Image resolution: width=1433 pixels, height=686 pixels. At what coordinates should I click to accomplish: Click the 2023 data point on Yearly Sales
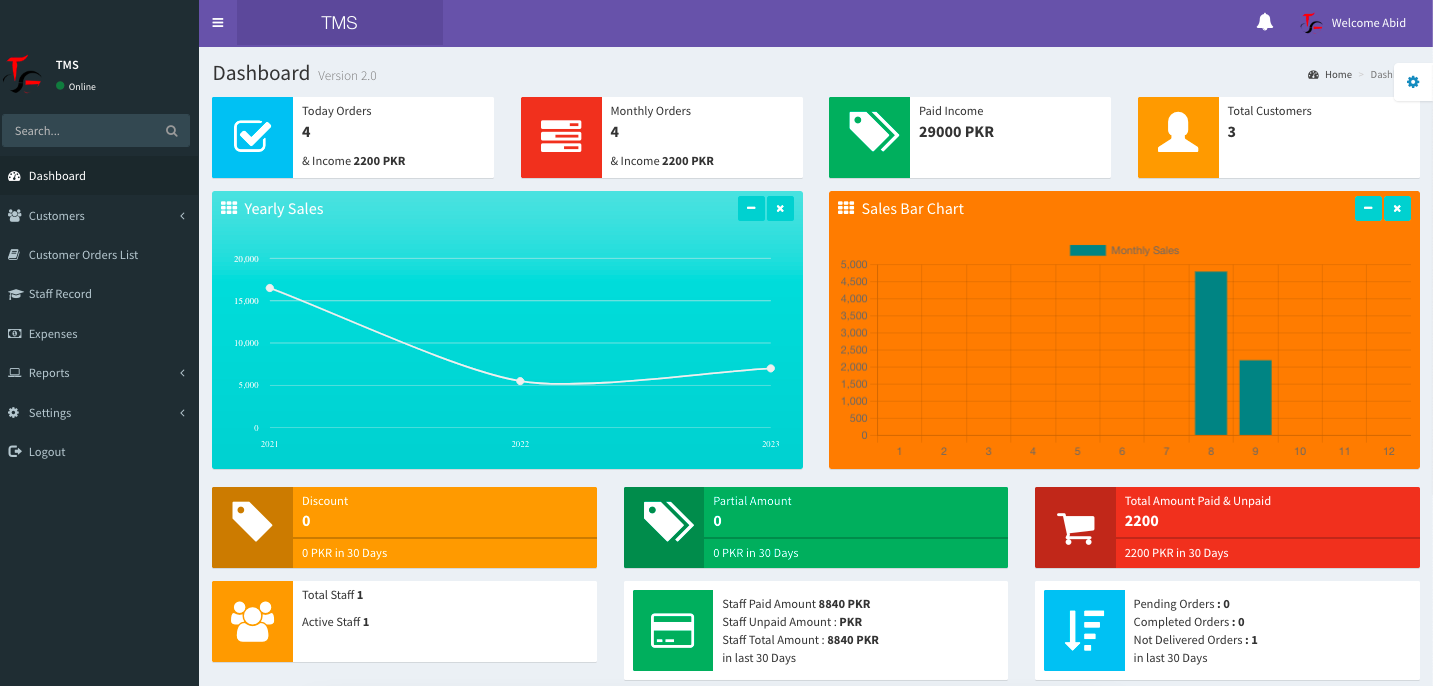point(771,368)
